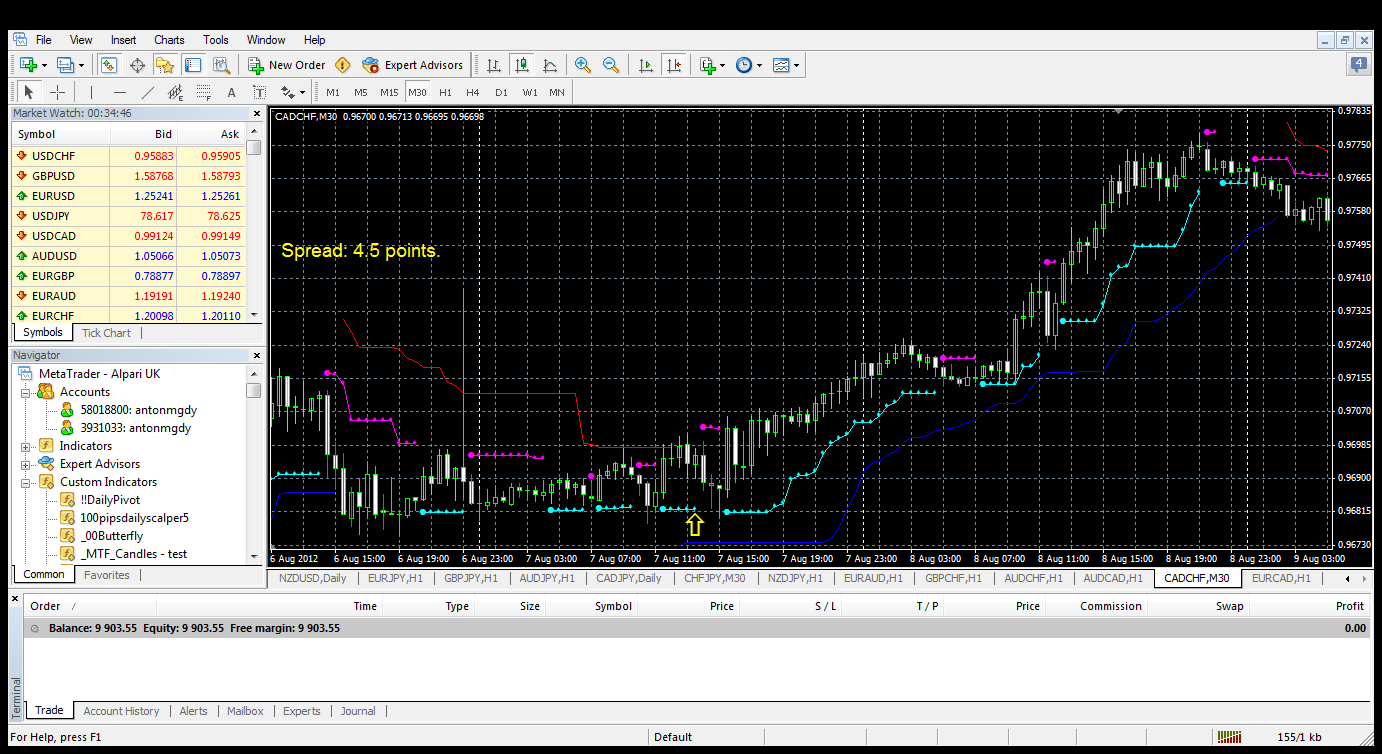Image resolution: width=1382 pixels, height=754 pixels.
Task: Switch to the Favorites tab in Navigator
Action: [106, 575]
